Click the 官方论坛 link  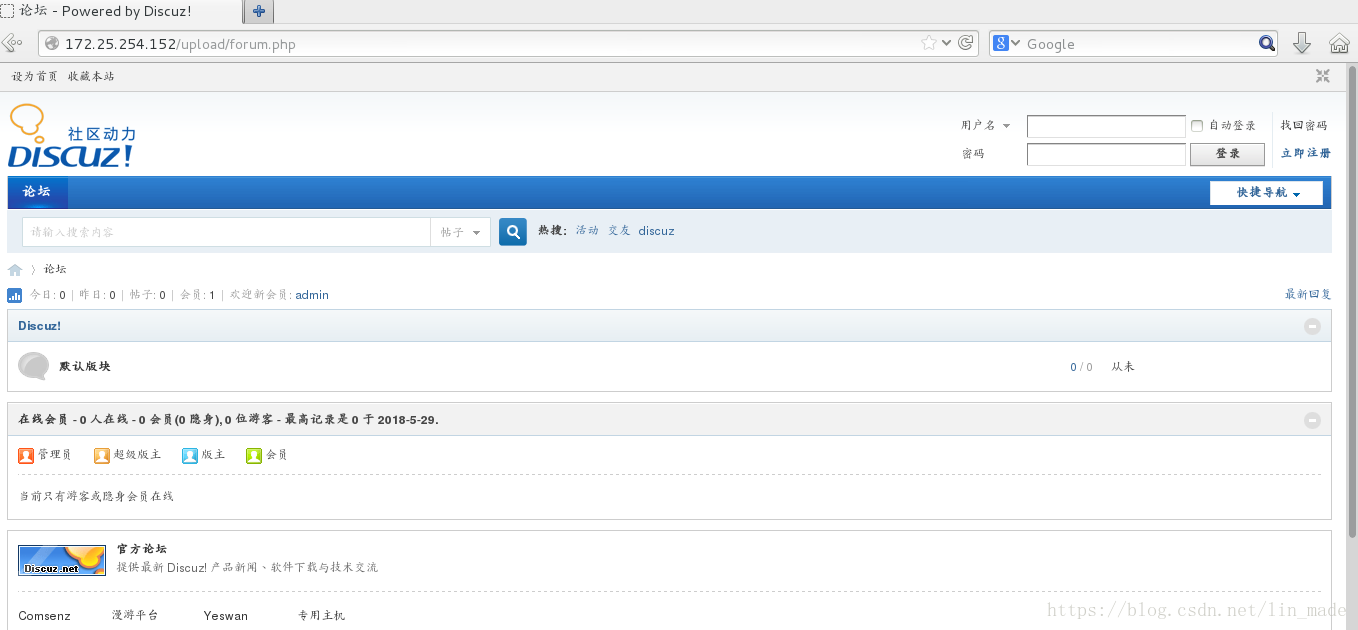(x=142, y=549)
